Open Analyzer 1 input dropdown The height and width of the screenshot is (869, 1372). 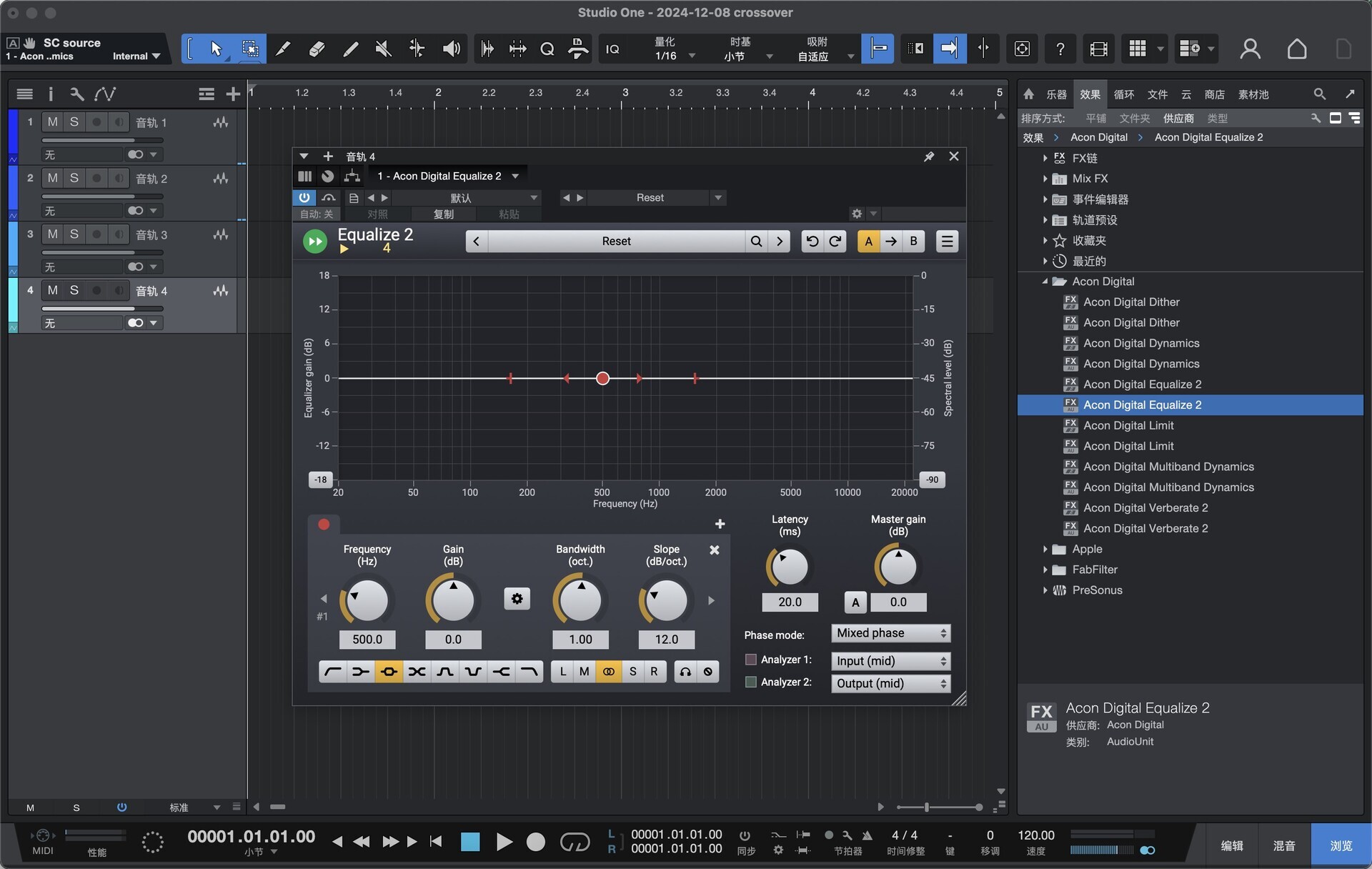[x=891, y=661]
